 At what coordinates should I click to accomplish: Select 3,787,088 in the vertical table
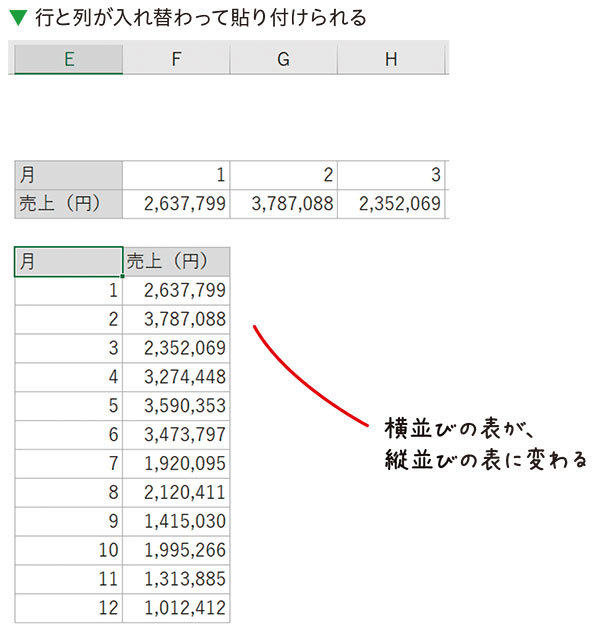(176, 320)
